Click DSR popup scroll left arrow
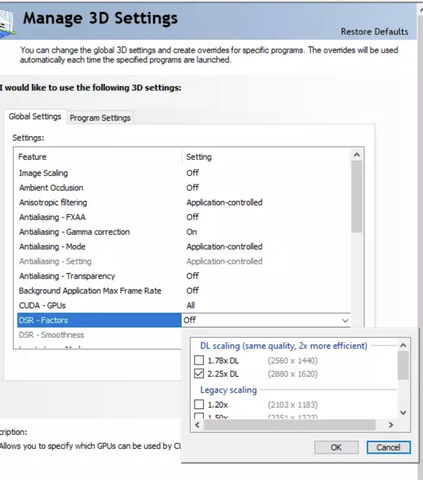This screenshot has width=423, height=480. [197, 425]
